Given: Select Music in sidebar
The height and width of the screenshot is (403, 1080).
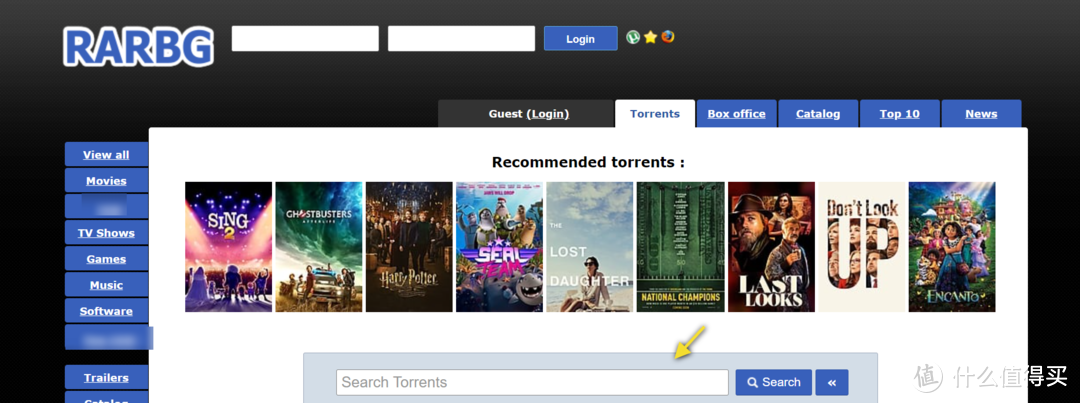Looking at the screenshot, I should [106, 285].
